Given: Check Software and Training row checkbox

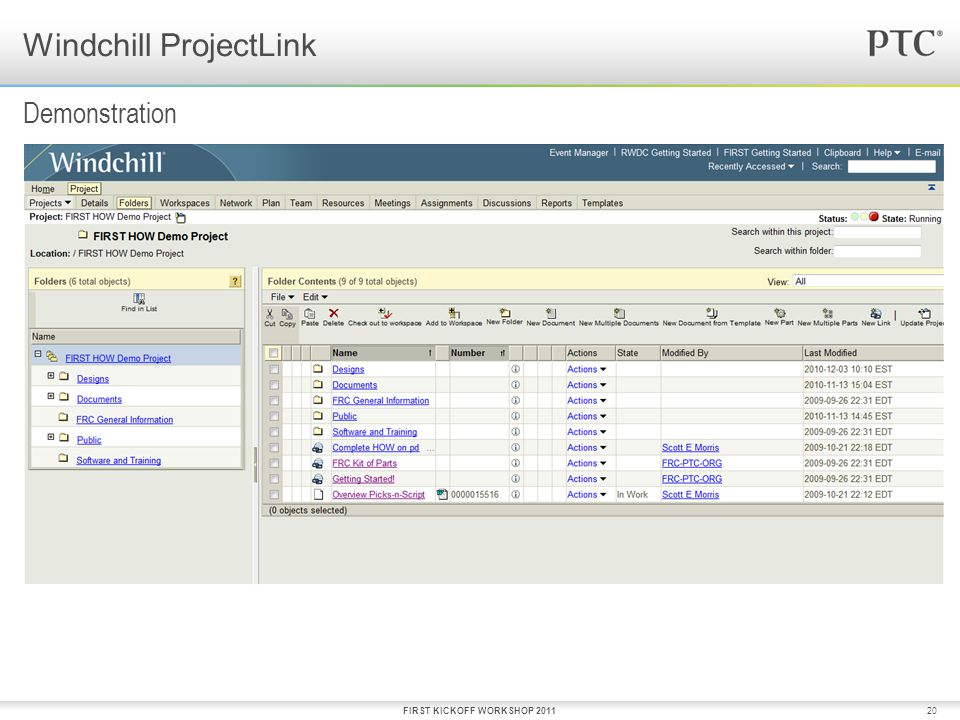Looking at the screenshot, I should point(274,432).
